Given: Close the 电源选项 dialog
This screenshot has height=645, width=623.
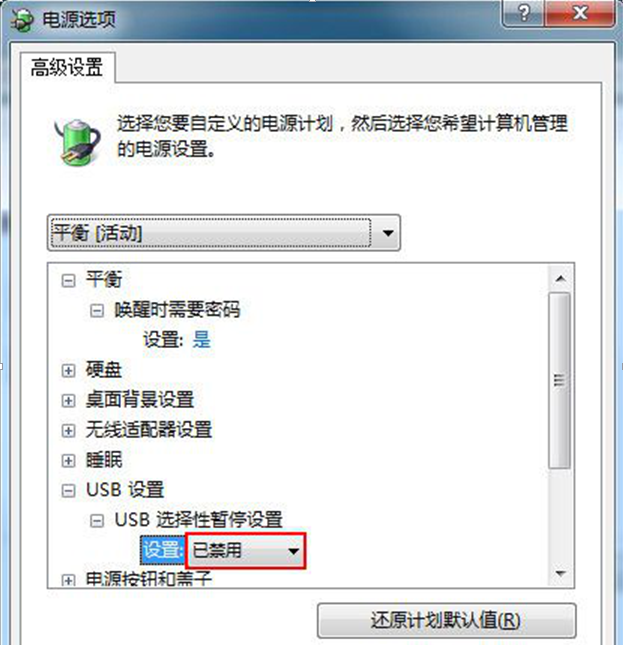Looking at the screenshot, I should tap(580, 14).
